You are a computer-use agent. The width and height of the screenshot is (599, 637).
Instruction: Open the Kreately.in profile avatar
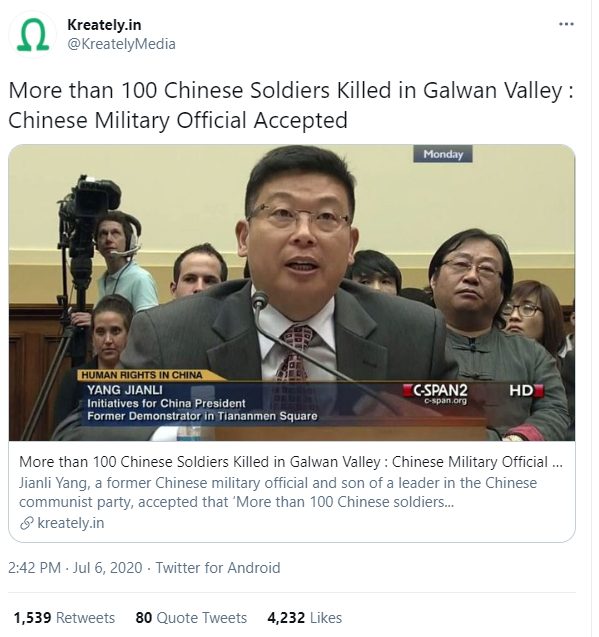[33, 35]
